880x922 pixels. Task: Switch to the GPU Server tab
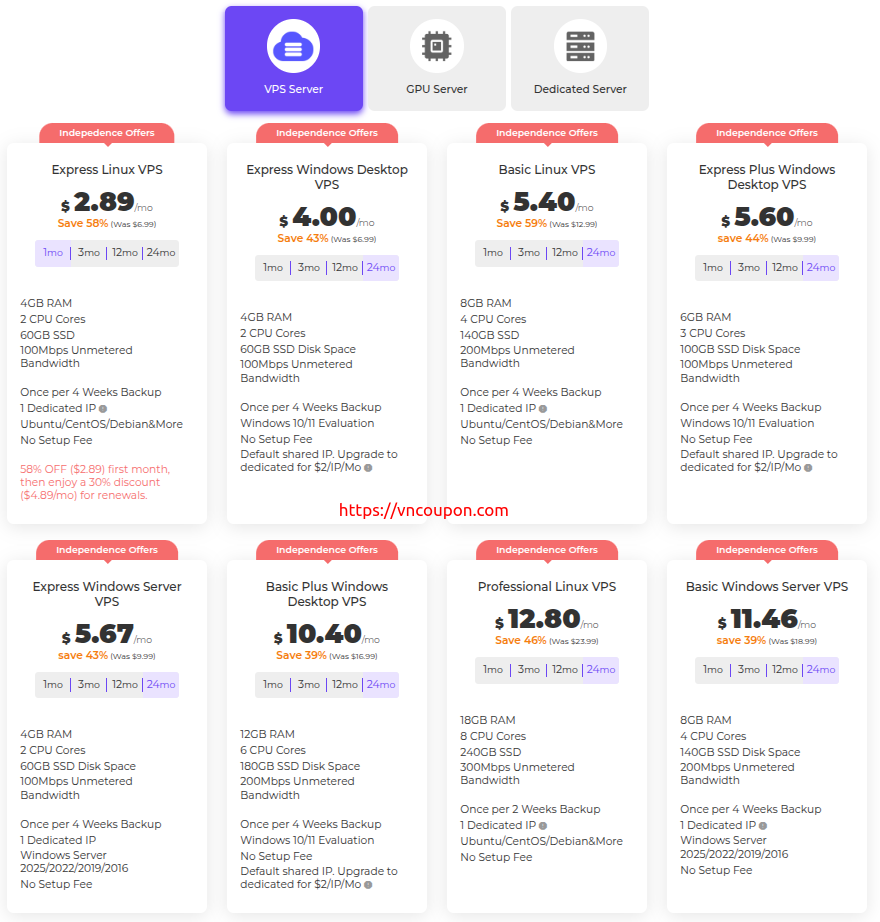coord(437,58)
